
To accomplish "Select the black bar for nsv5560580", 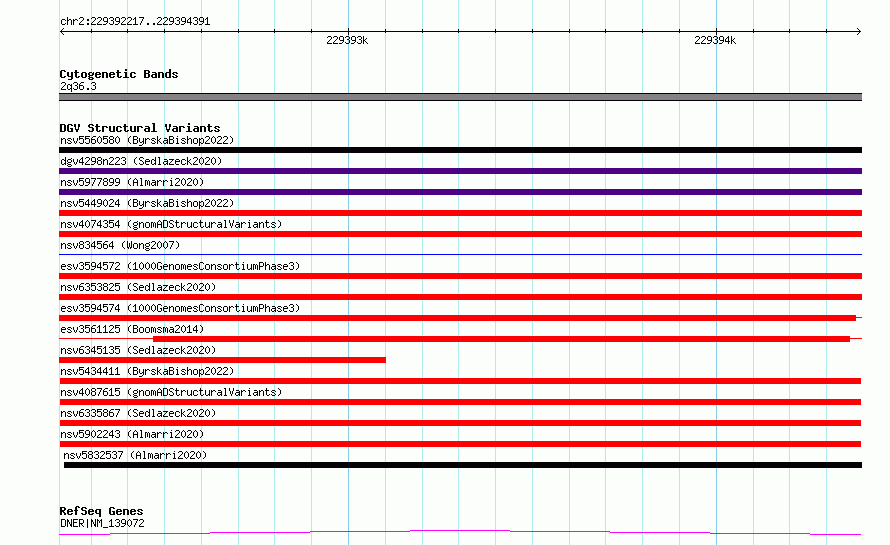I will click(x=460, y=150).
